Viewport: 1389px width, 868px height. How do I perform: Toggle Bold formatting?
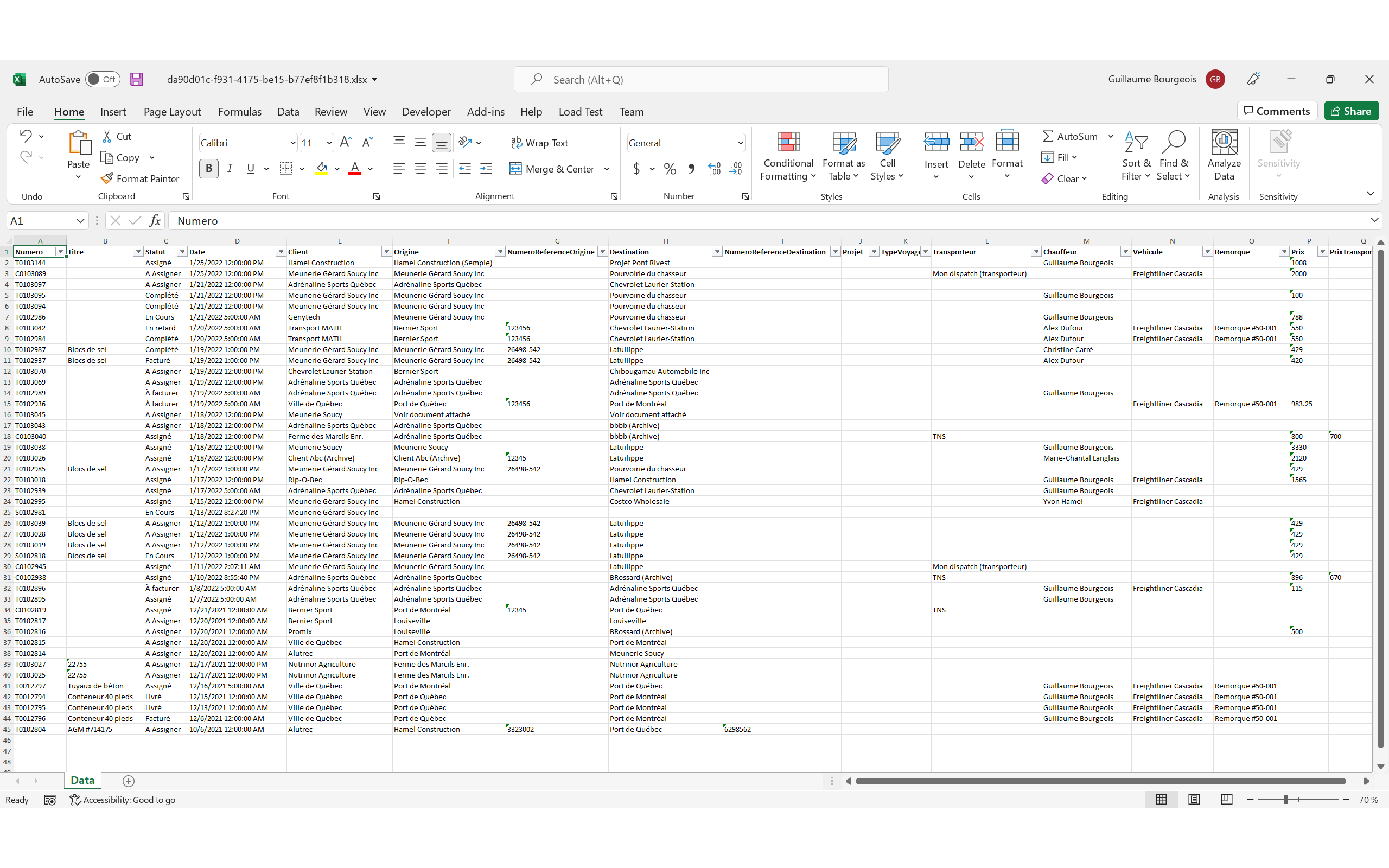(209, 169)
